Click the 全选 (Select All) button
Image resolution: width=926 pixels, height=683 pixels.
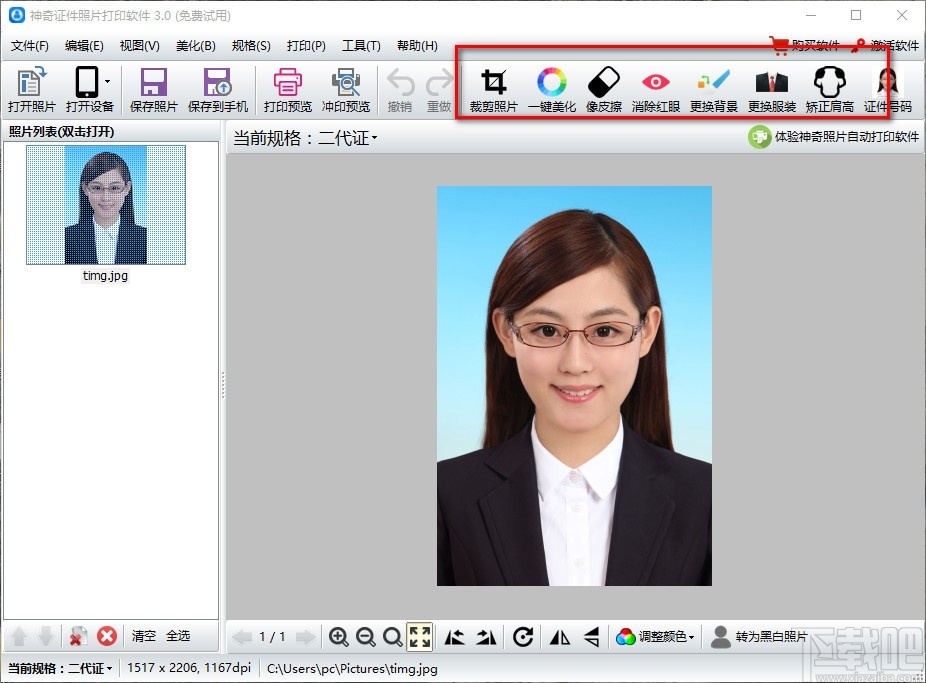pyautogui.click(x=178, y=636)
